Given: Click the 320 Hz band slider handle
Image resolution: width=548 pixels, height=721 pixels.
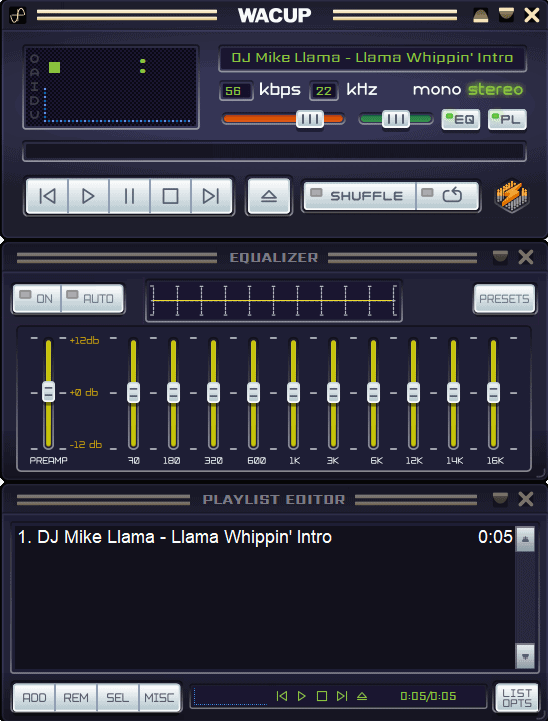Looking at the screenshot, I should (213, 392).
